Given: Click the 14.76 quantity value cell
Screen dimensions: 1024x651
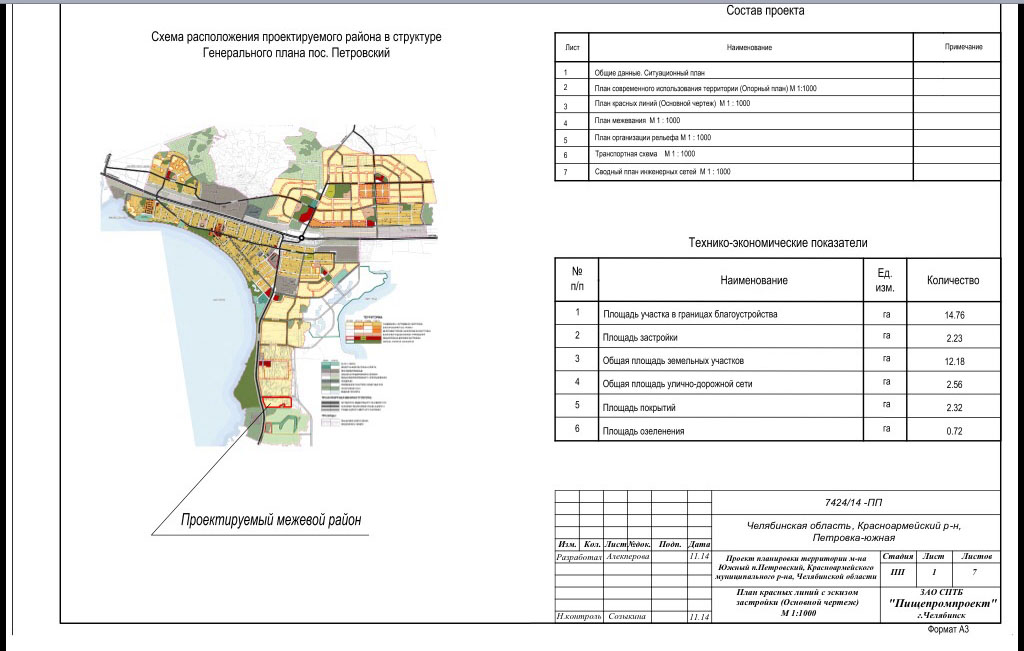Looking at the screenshot, I should 953,315.
